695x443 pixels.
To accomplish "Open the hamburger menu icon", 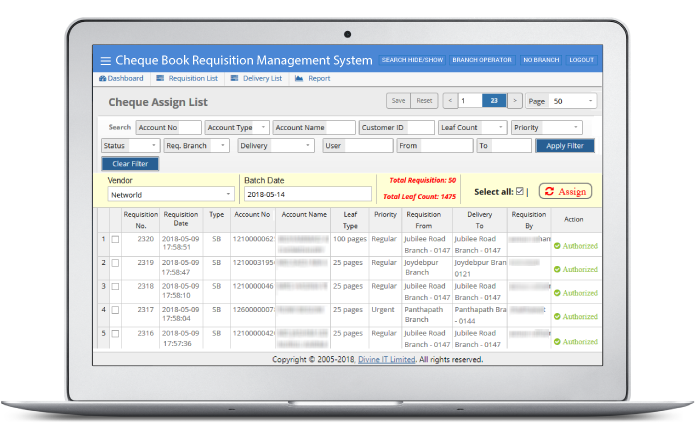I will 106,61.
